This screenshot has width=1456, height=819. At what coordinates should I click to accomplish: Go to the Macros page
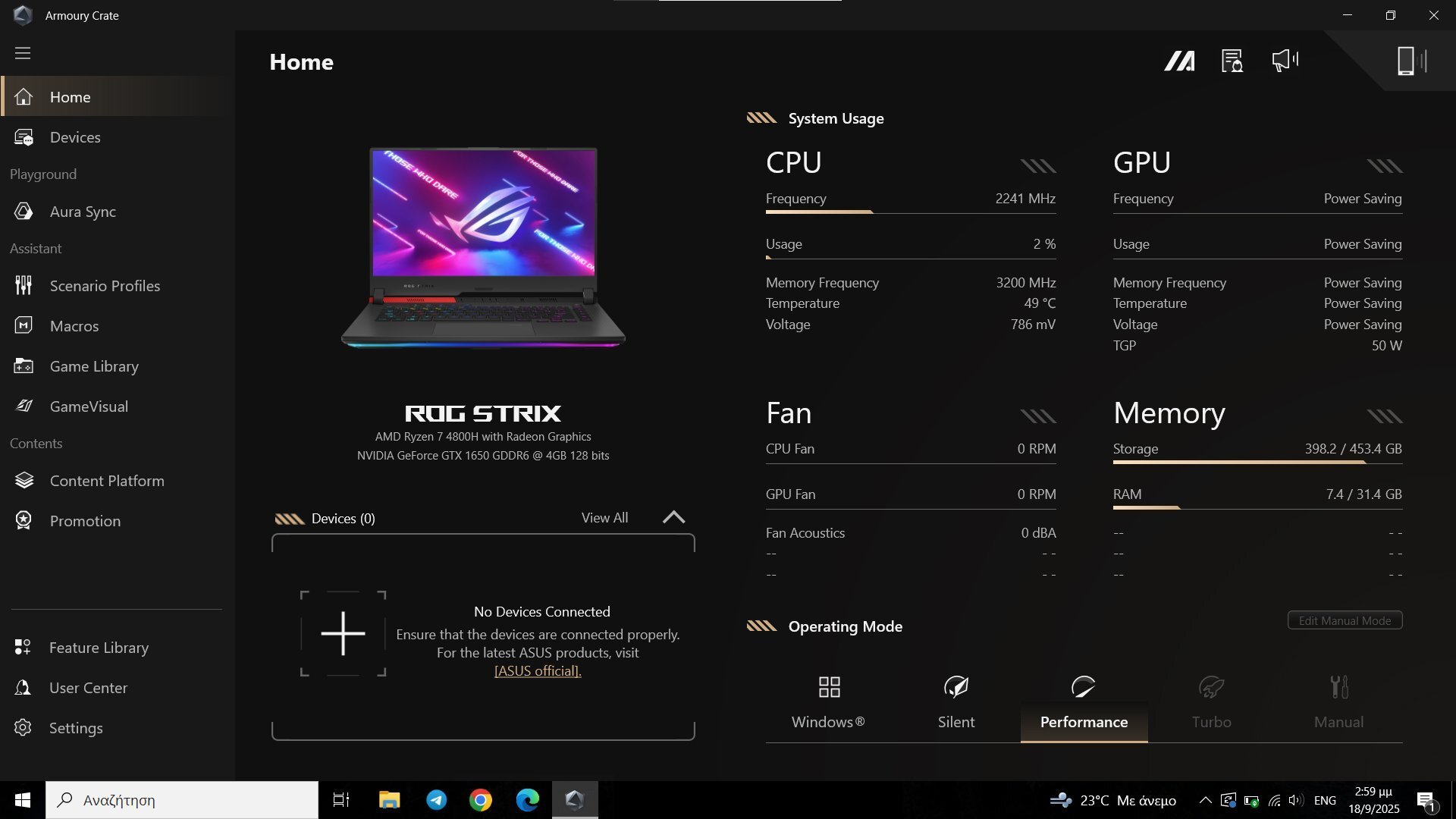(118, 326)
